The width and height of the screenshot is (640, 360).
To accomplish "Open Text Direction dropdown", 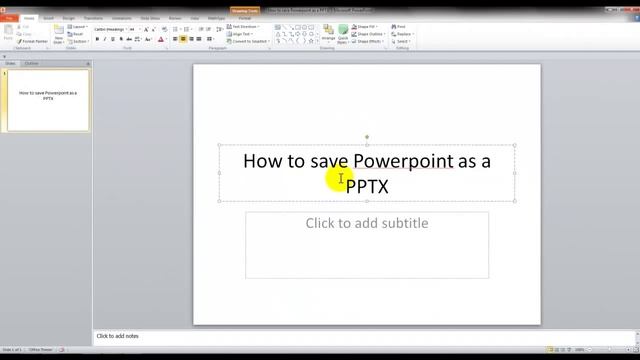I will coord(243,27).
